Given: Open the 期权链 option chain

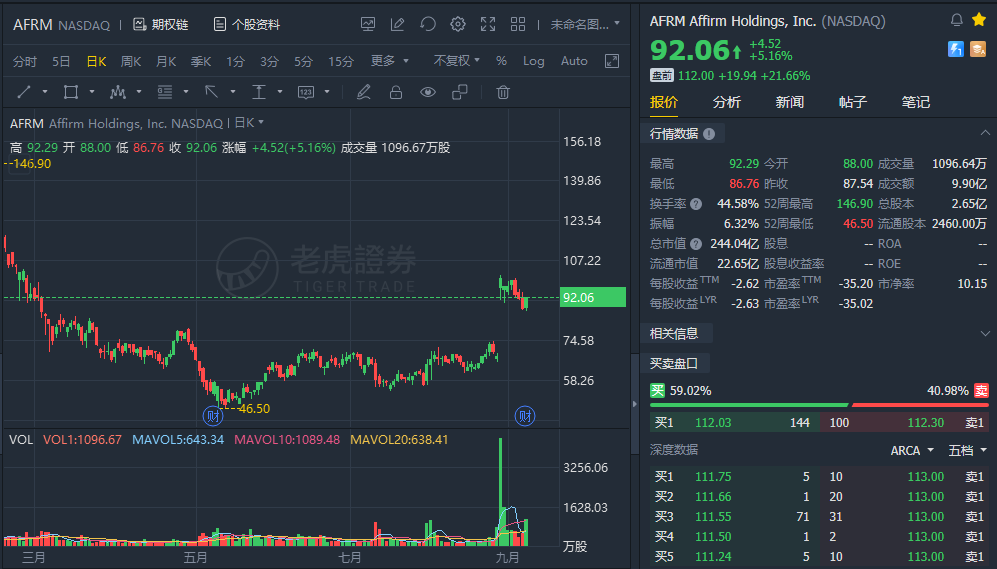Looking at the screenshot, I should (x=161, y=24).
